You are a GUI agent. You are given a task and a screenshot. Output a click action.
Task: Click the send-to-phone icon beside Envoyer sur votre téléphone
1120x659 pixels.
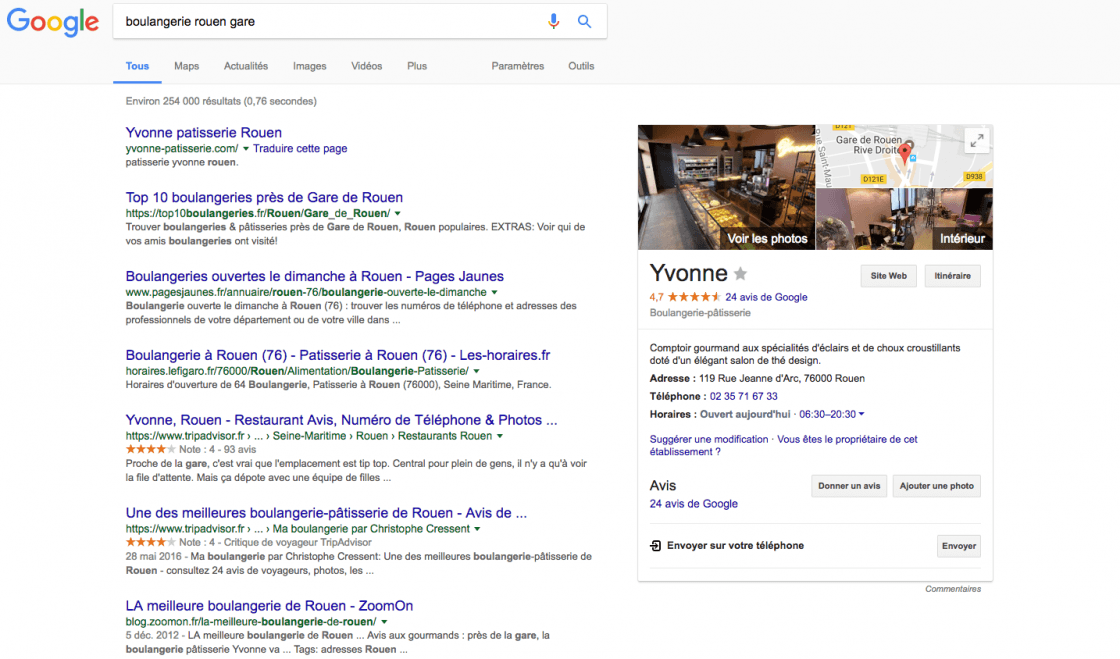[655, 545]
